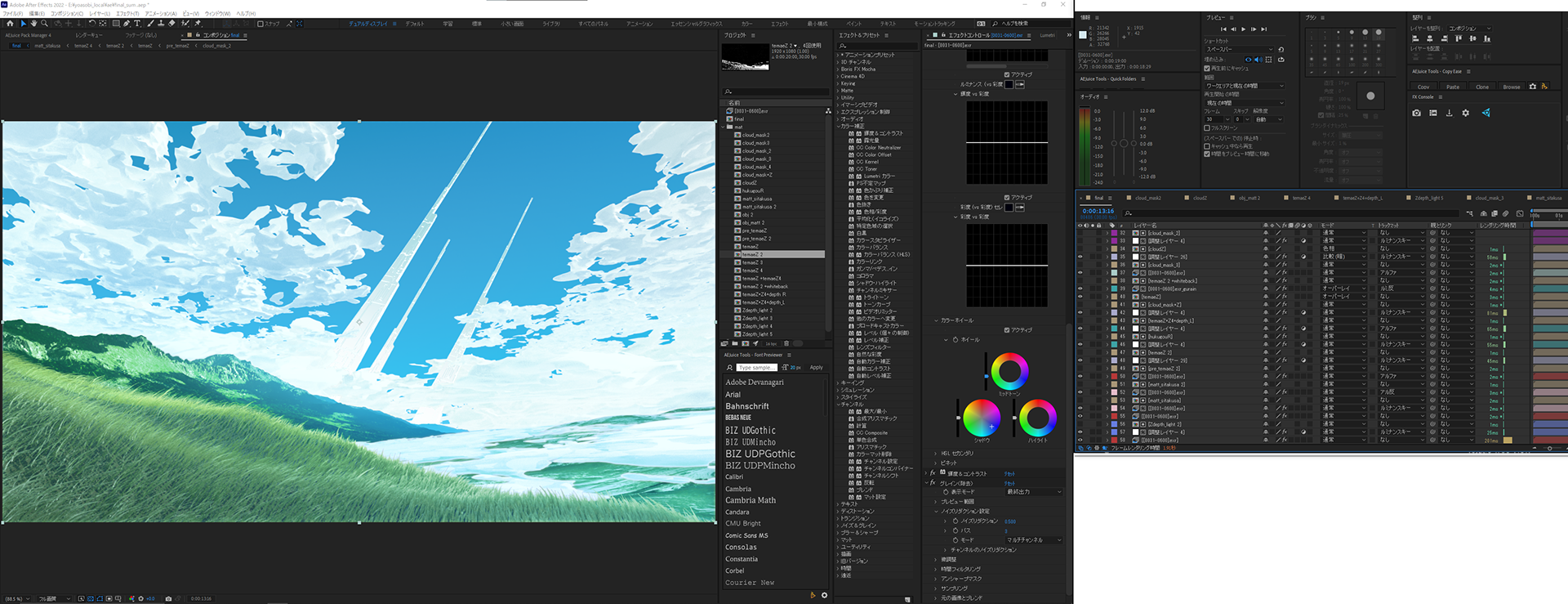Select the Eraser tool
The width and height of the screenshot is (1568, 604).
click(171, 24)
